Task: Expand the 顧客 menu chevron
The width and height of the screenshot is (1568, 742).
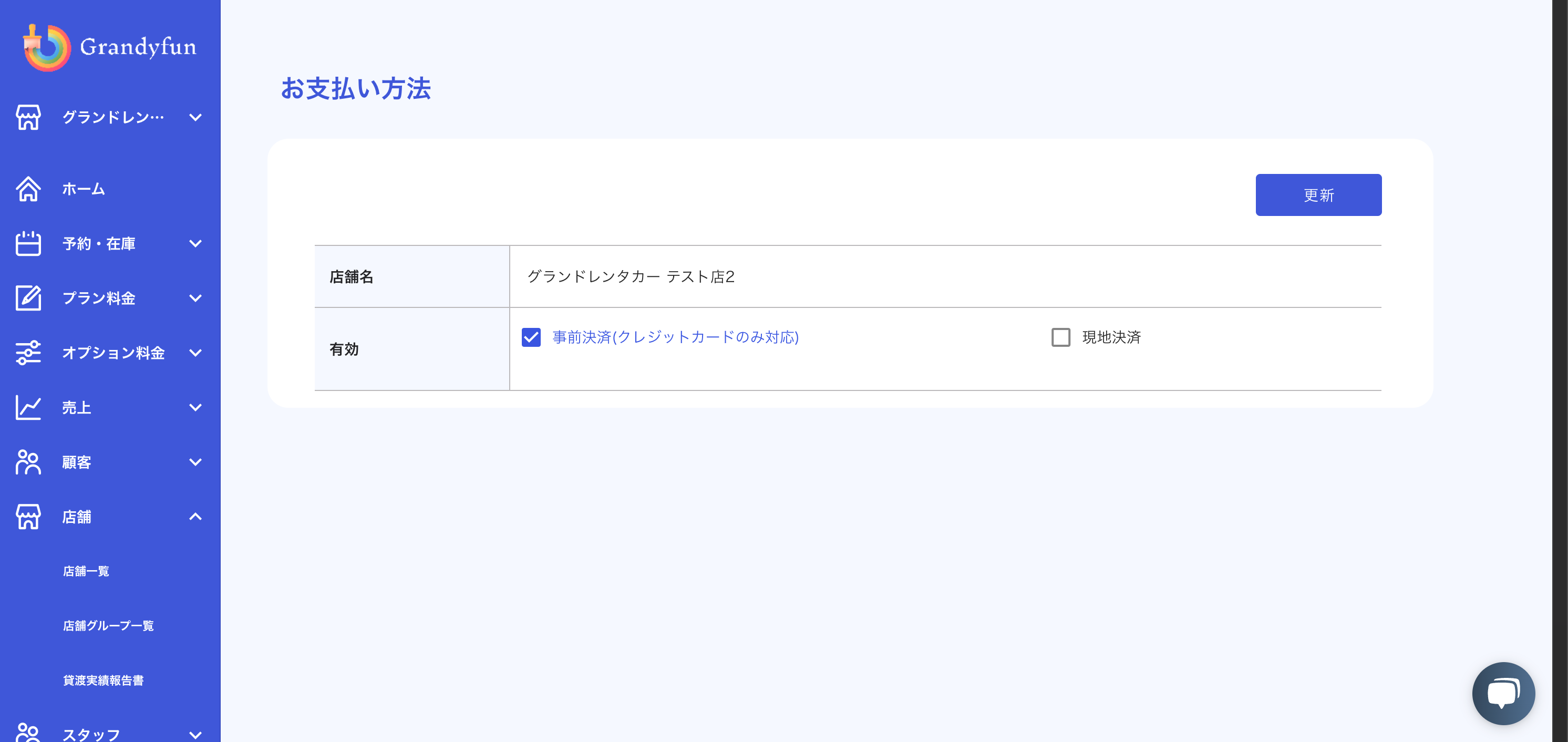Action: (195, 462)
